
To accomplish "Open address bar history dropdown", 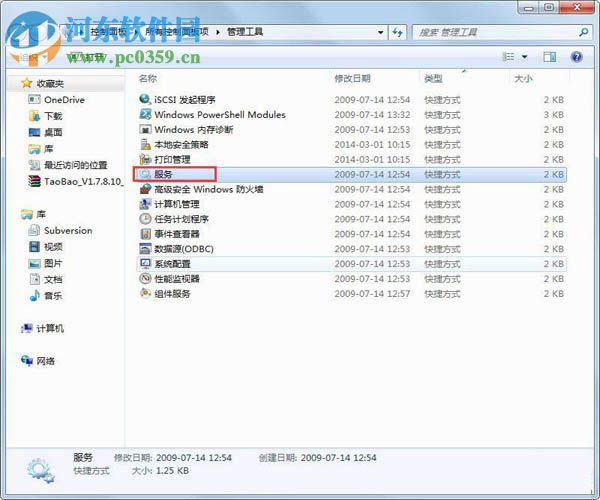I will pyautogui.click(x=380, y=32).
